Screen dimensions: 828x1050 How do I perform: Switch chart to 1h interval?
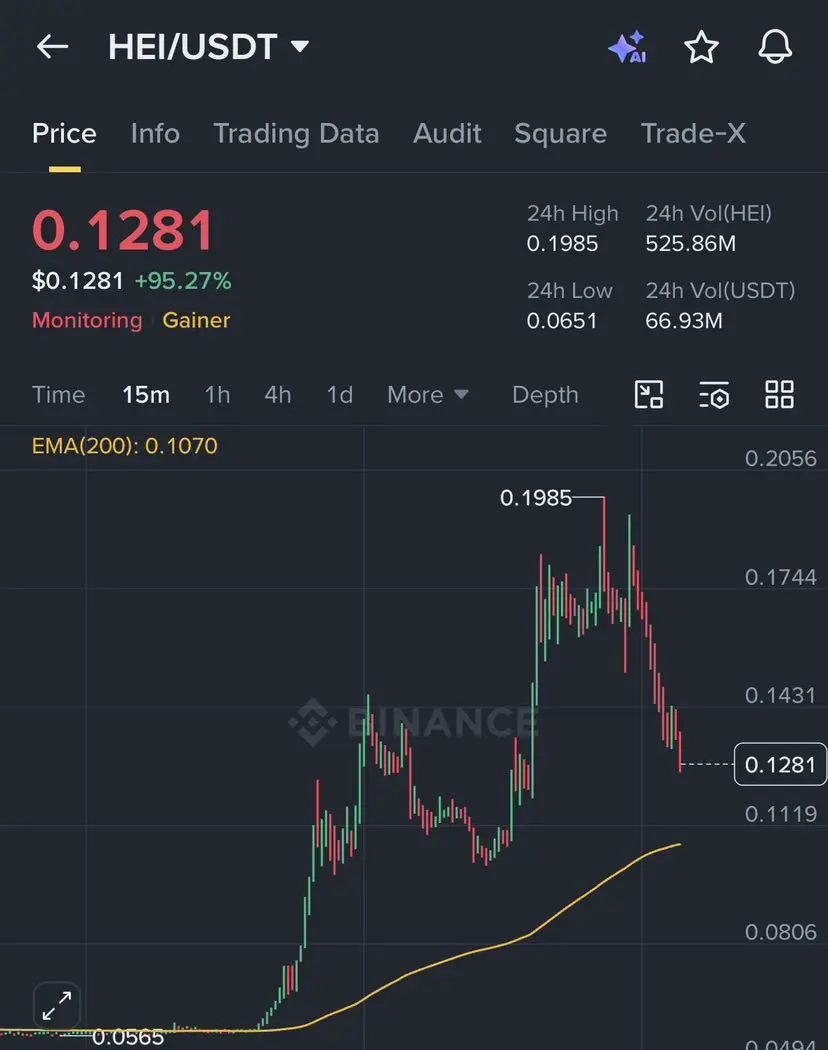[x=218, y=394]
